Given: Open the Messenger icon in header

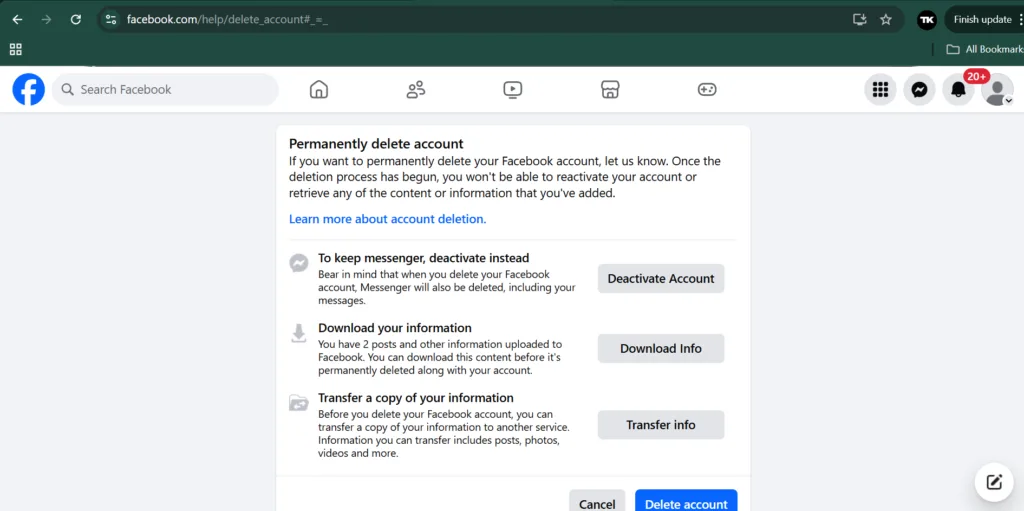Looking at the screenshot, I should 920,90.
